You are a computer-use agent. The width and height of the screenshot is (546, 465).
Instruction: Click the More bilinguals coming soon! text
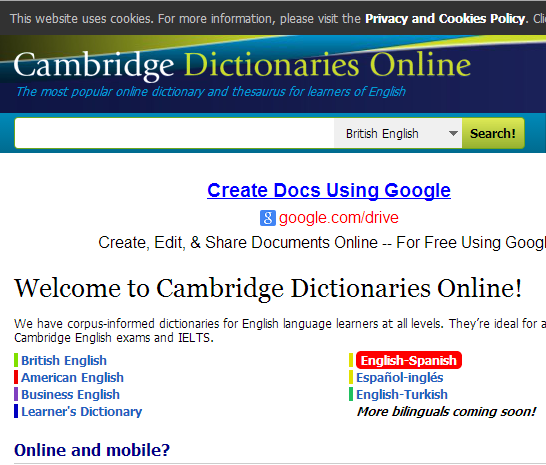click(446, 412)
